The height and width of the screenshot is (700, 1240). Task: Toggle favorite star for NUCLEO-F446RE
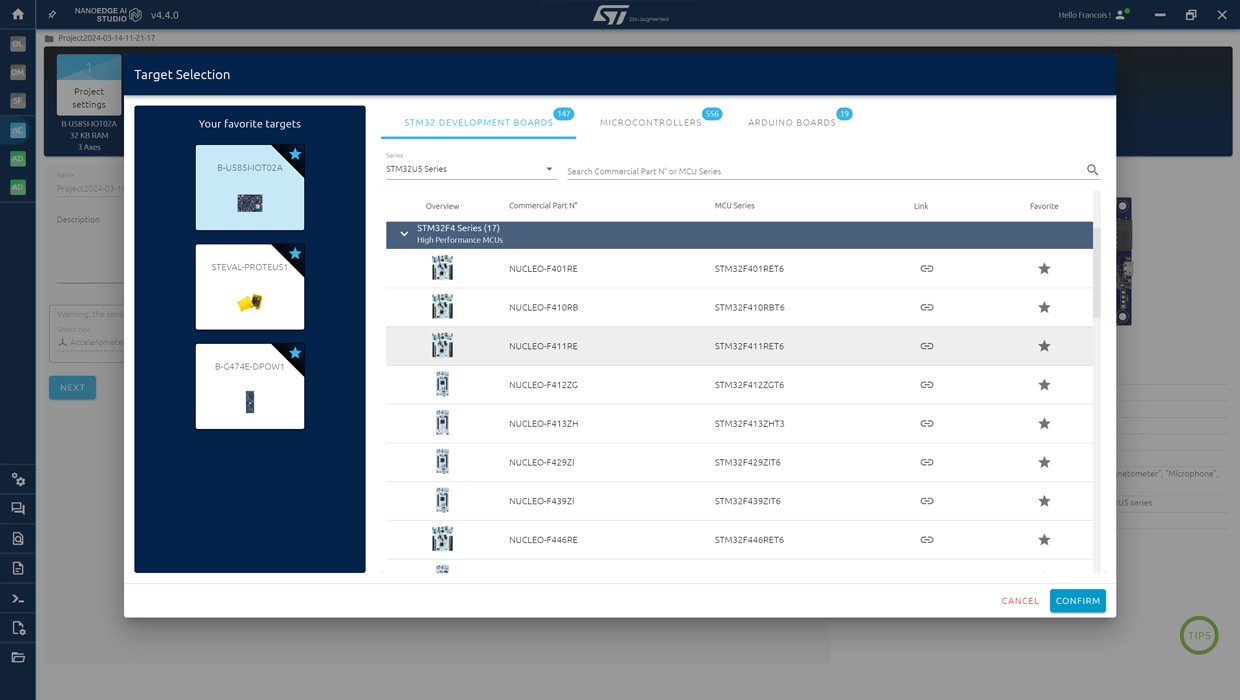click(x=1044, y=540)
